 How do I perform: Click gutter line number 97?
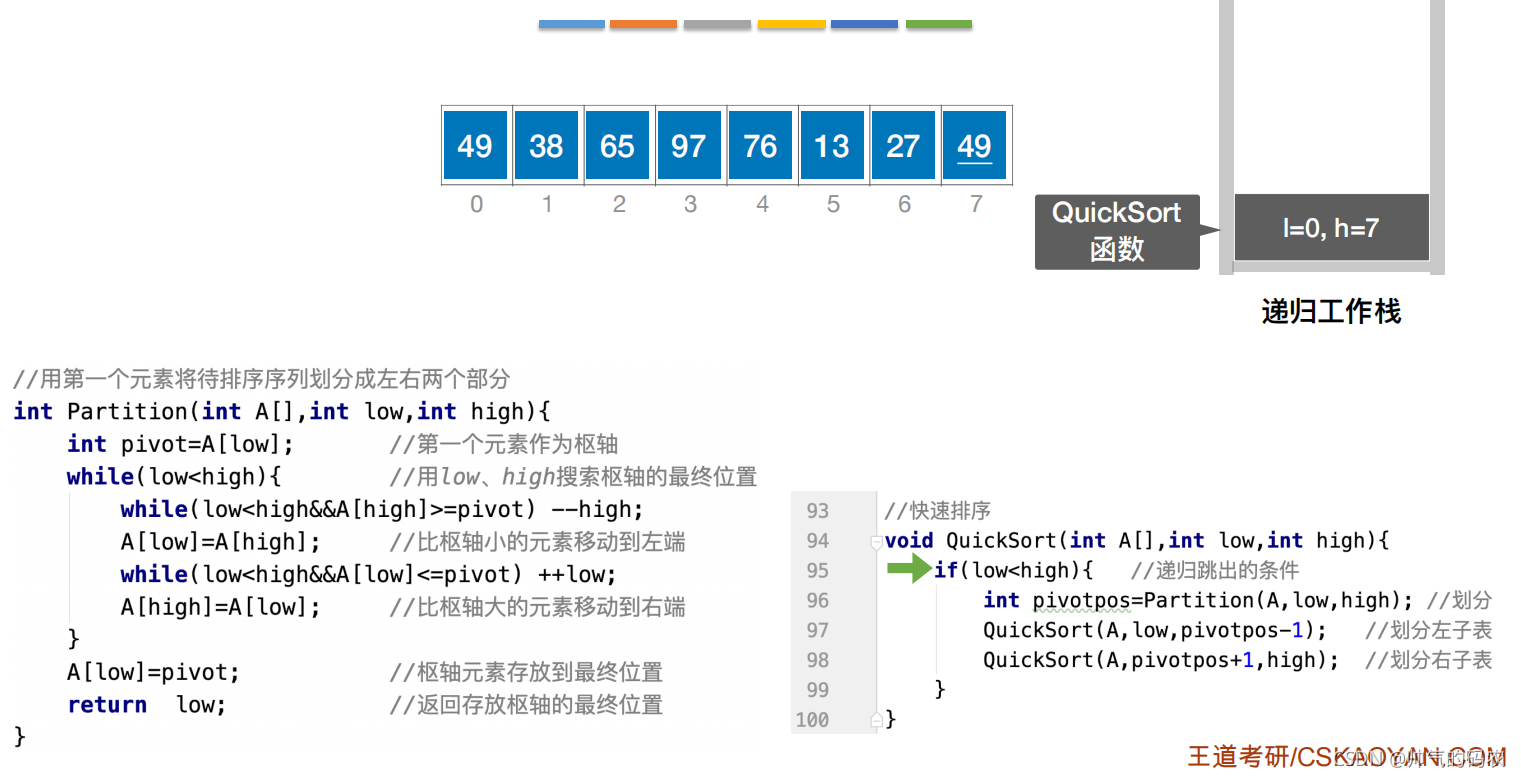click(x=818, y=630)
